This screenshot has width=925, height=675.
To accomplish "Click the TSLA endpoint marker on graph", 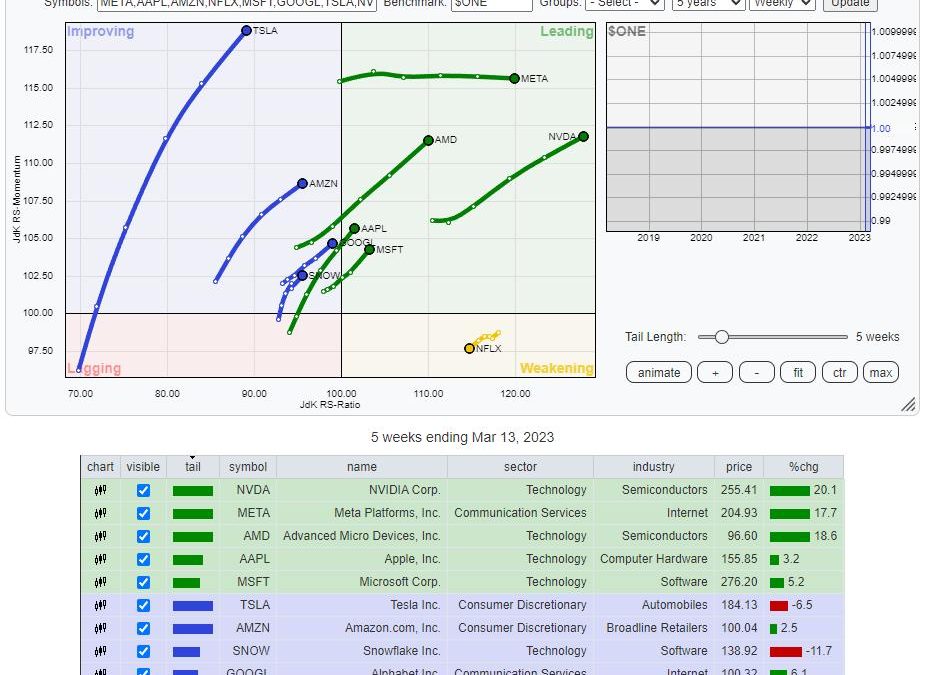I will pyautogui.click(x=247, y=31).
